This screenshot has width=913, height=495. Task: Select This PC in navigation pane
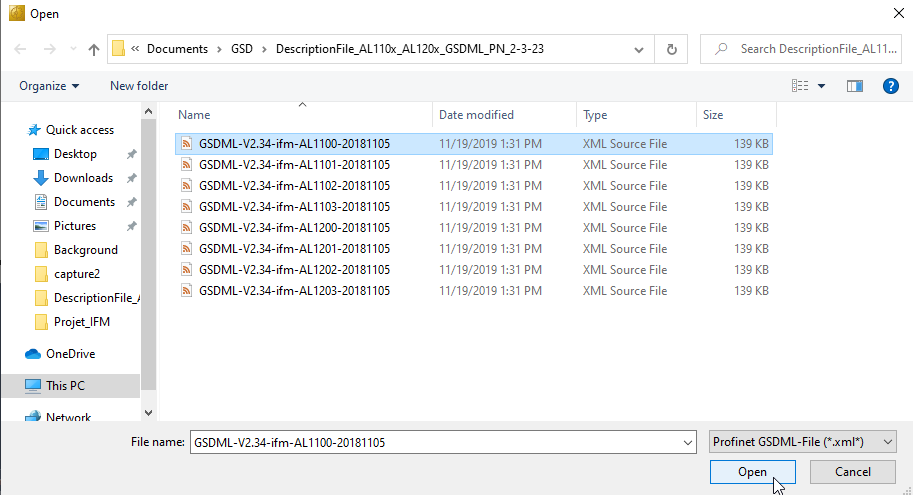[65, 386]
